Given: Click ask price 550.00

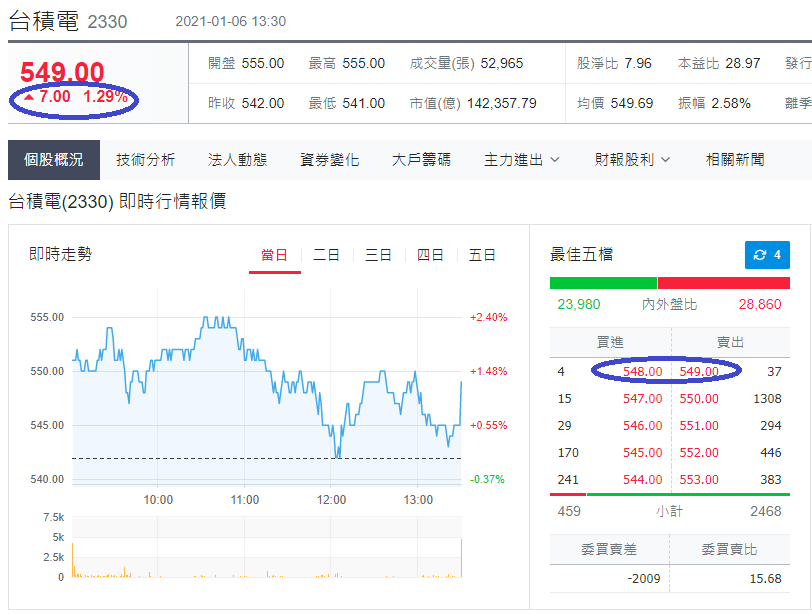Looking at the screenshot, I should (699, 399).
